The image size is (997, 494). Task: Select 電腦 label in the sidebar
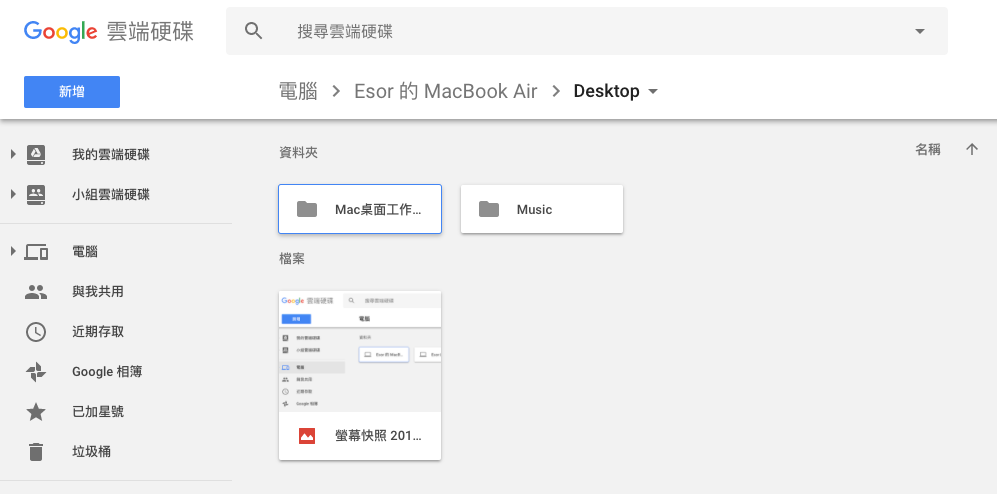85,252
